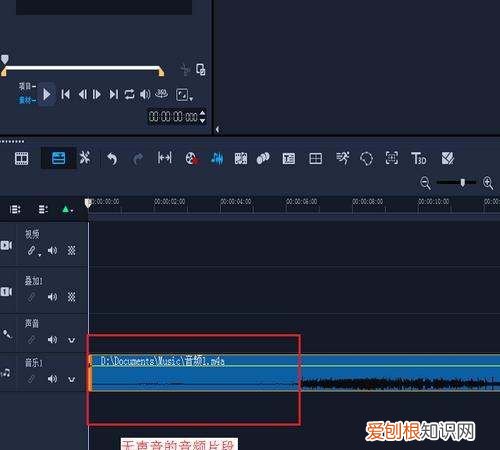Mute the video track audio
Image resolution: width=500 pixels, height=450 pixels.
[52, 250]
